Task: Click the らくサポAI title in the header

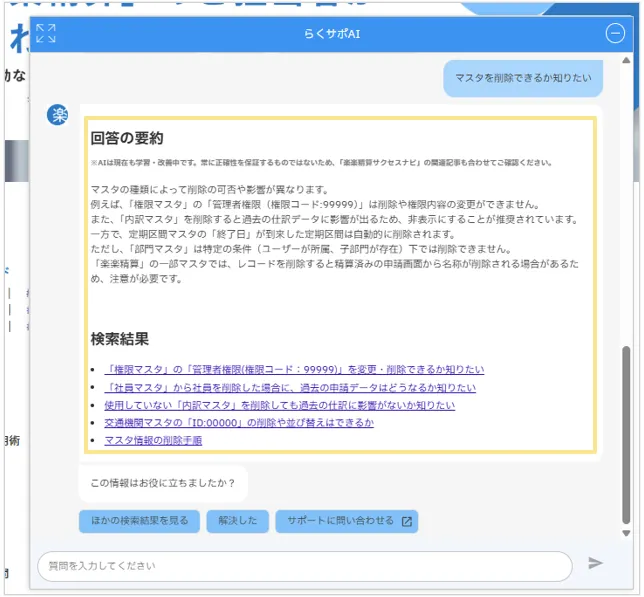Action: (x=331, y=34)
